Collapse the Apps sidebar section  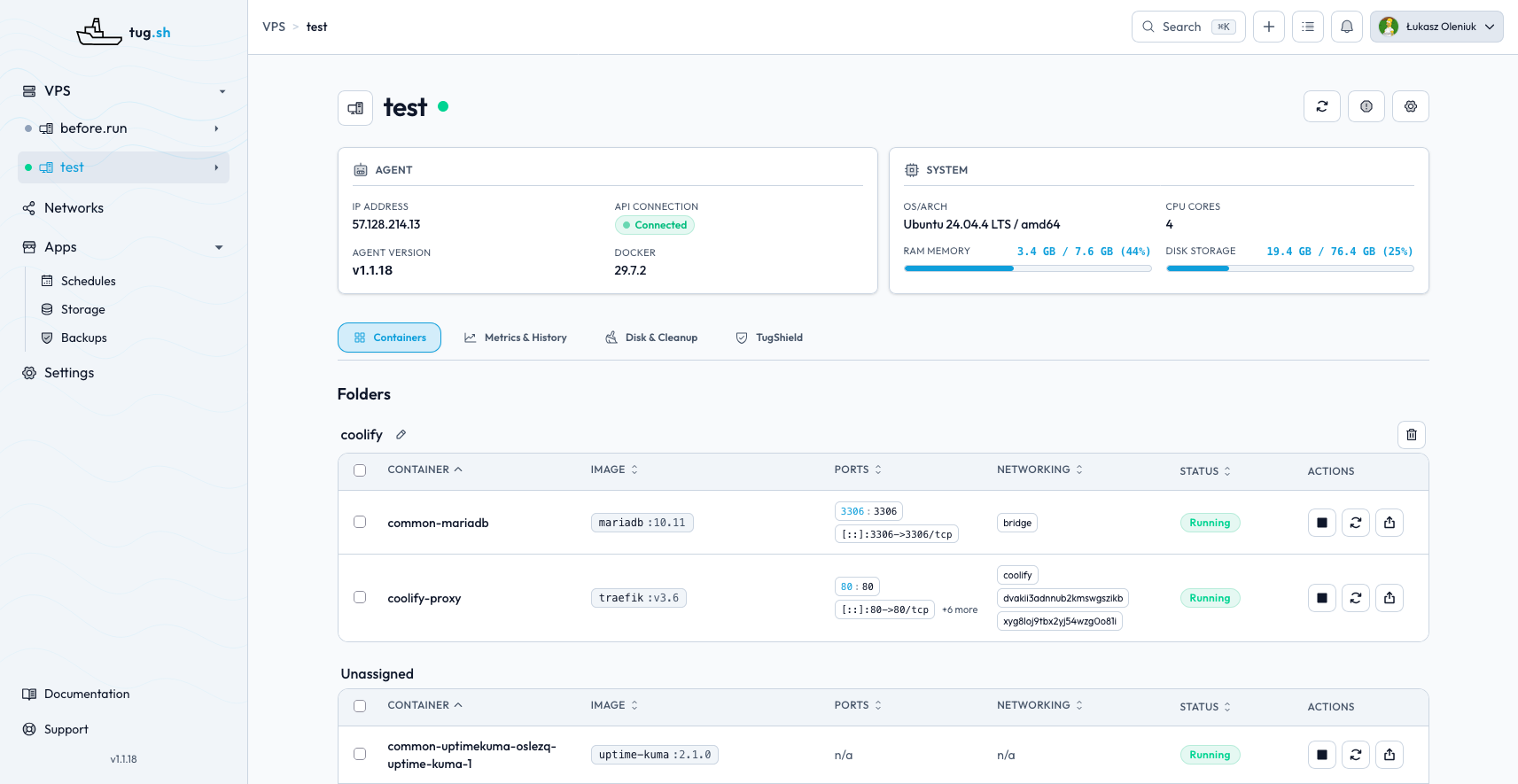pyautogui.click(x=219, y=247)
